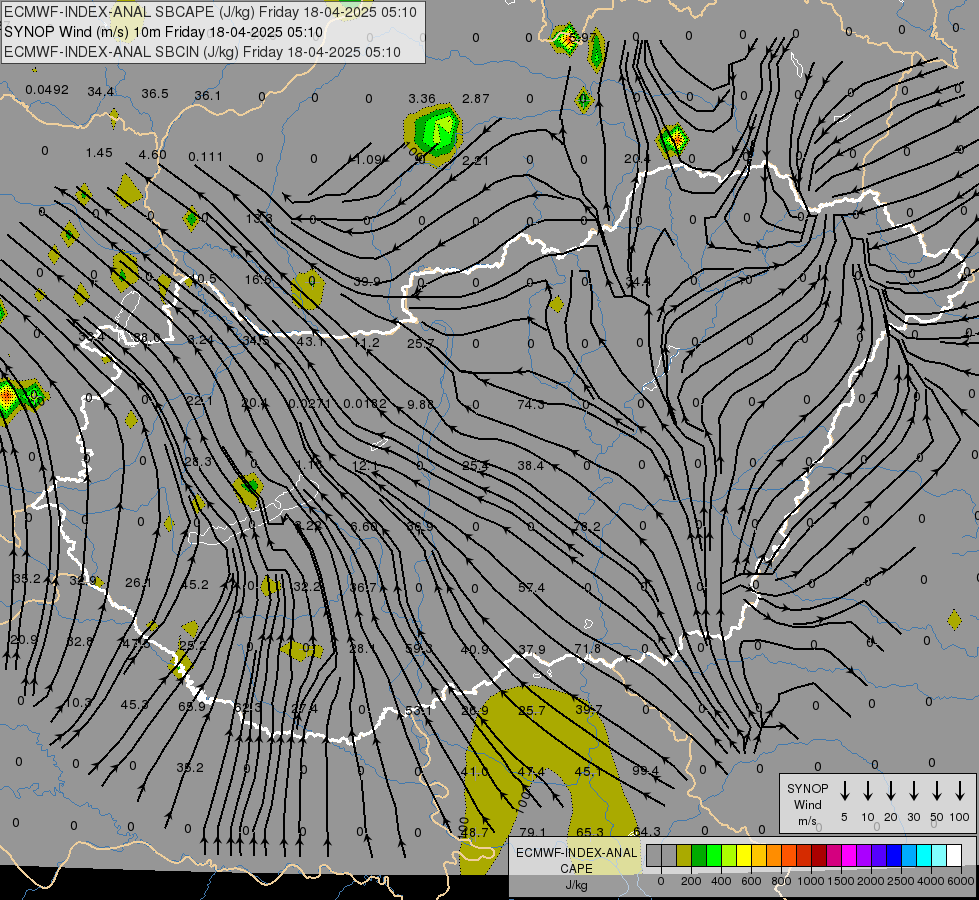
Task: Click the grid value 0.0271
Action: pos(310,403)
